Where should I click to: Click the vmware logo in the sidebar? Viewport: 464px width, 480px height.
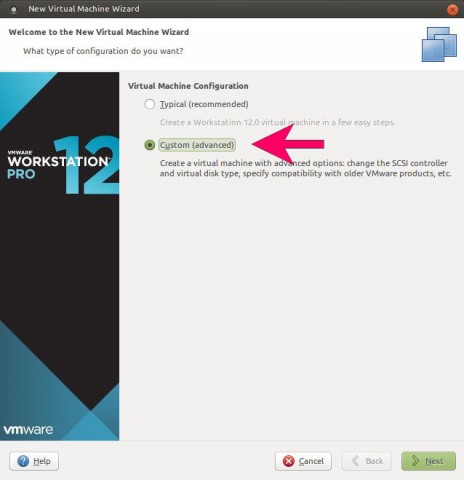[28, 429]
